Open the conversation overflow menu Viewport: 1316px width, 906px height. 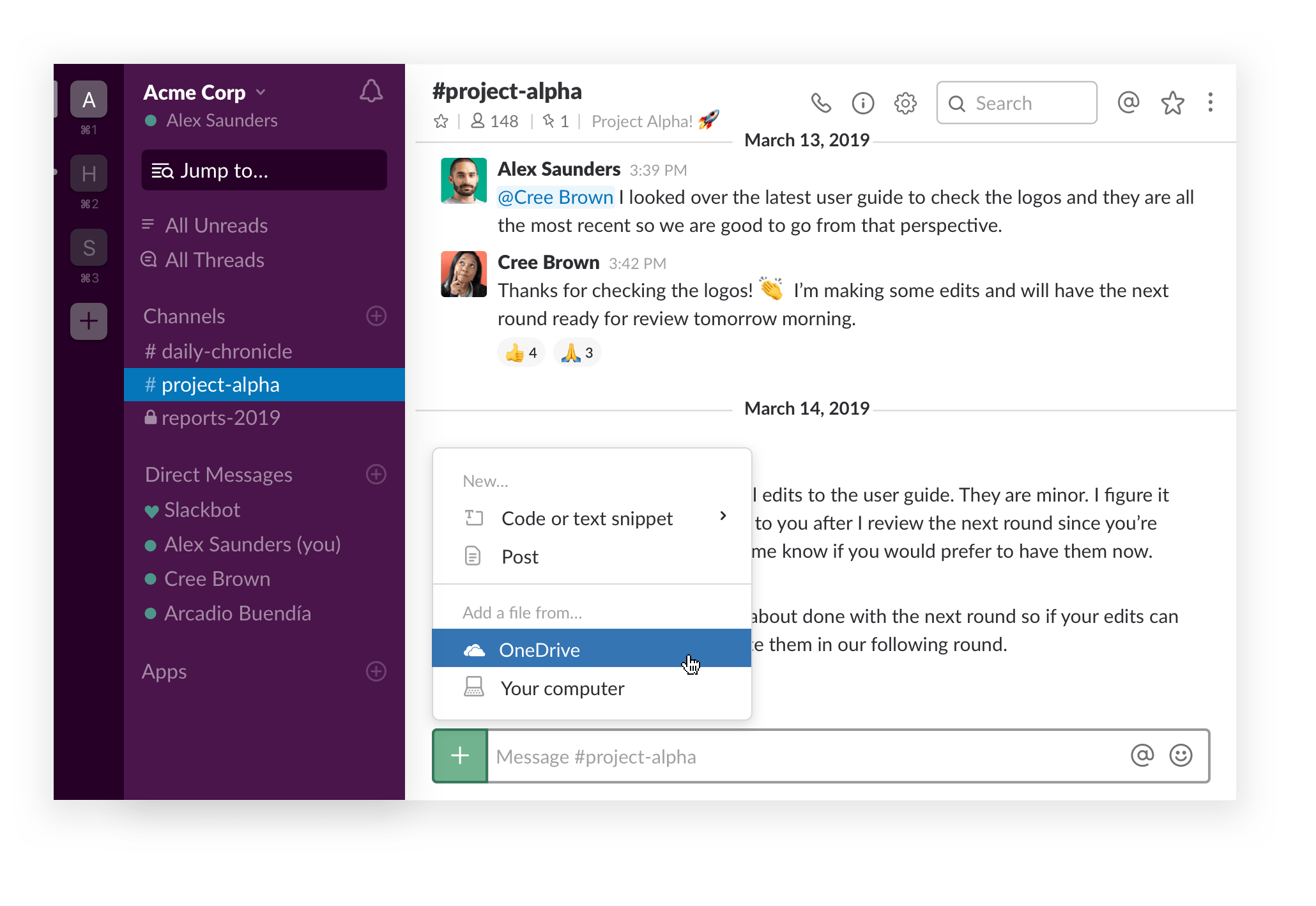pyautogui.click(x=1210, y=103)
